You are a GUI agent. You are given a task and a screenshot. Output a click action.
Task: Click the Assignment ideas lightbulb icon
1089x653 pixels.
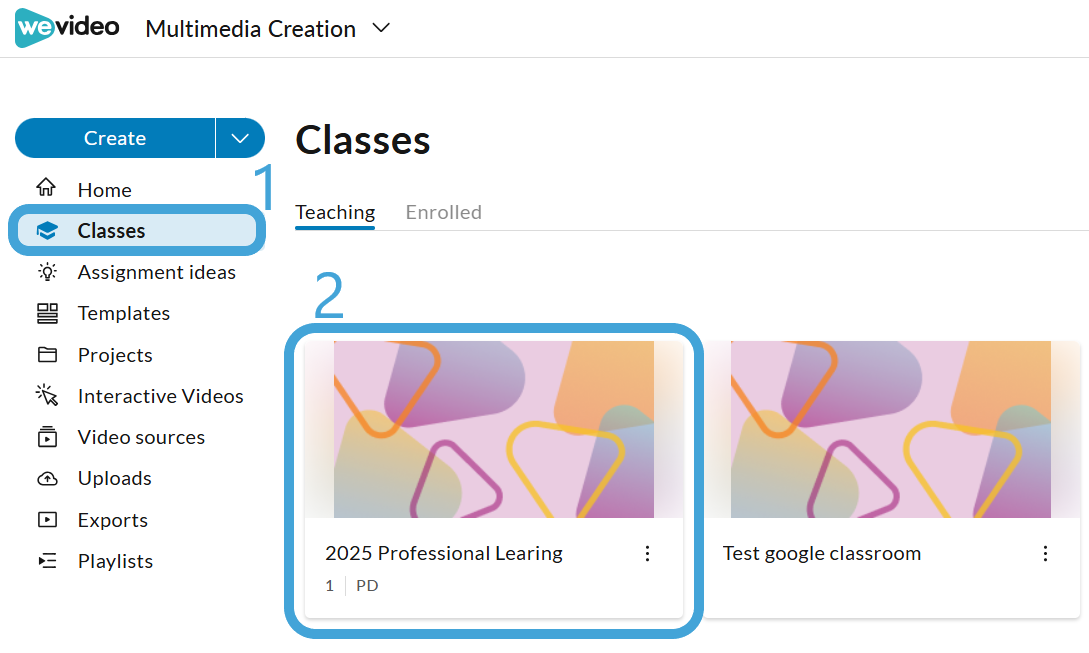click(47, 272)
